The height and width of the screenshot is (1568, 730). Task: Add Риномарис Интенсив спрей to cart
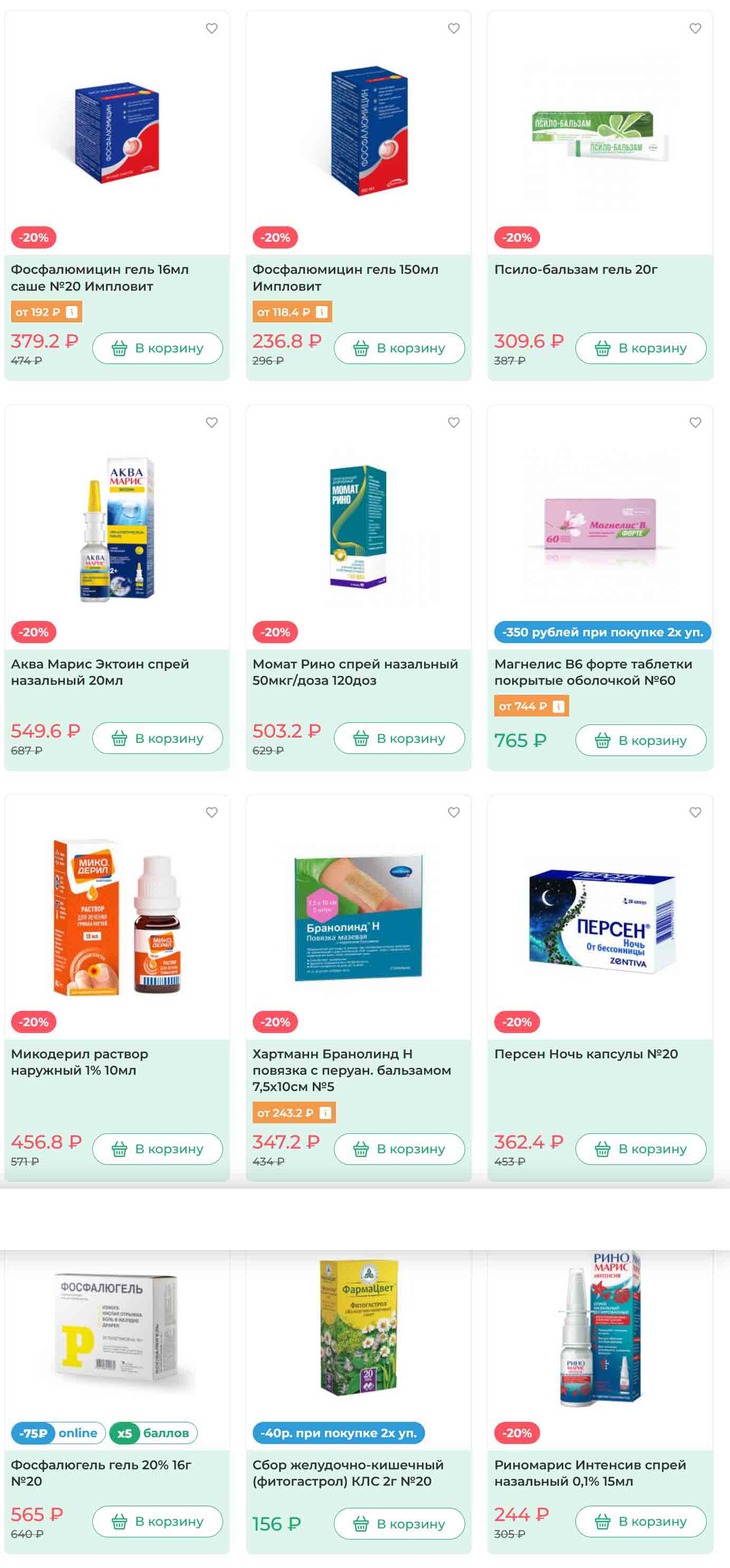pos(640,1521)
